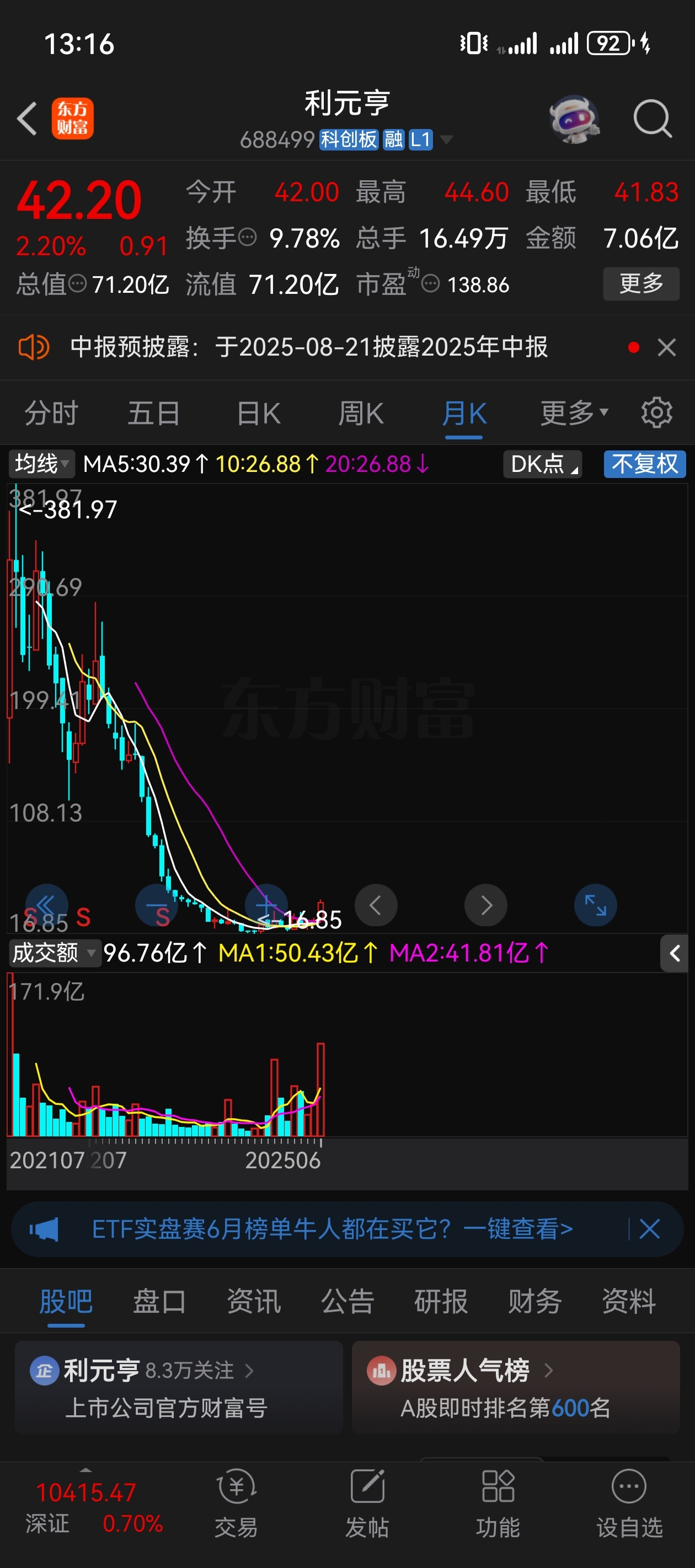Tap the 股票人气榜 chevron

pos(549,1370)
